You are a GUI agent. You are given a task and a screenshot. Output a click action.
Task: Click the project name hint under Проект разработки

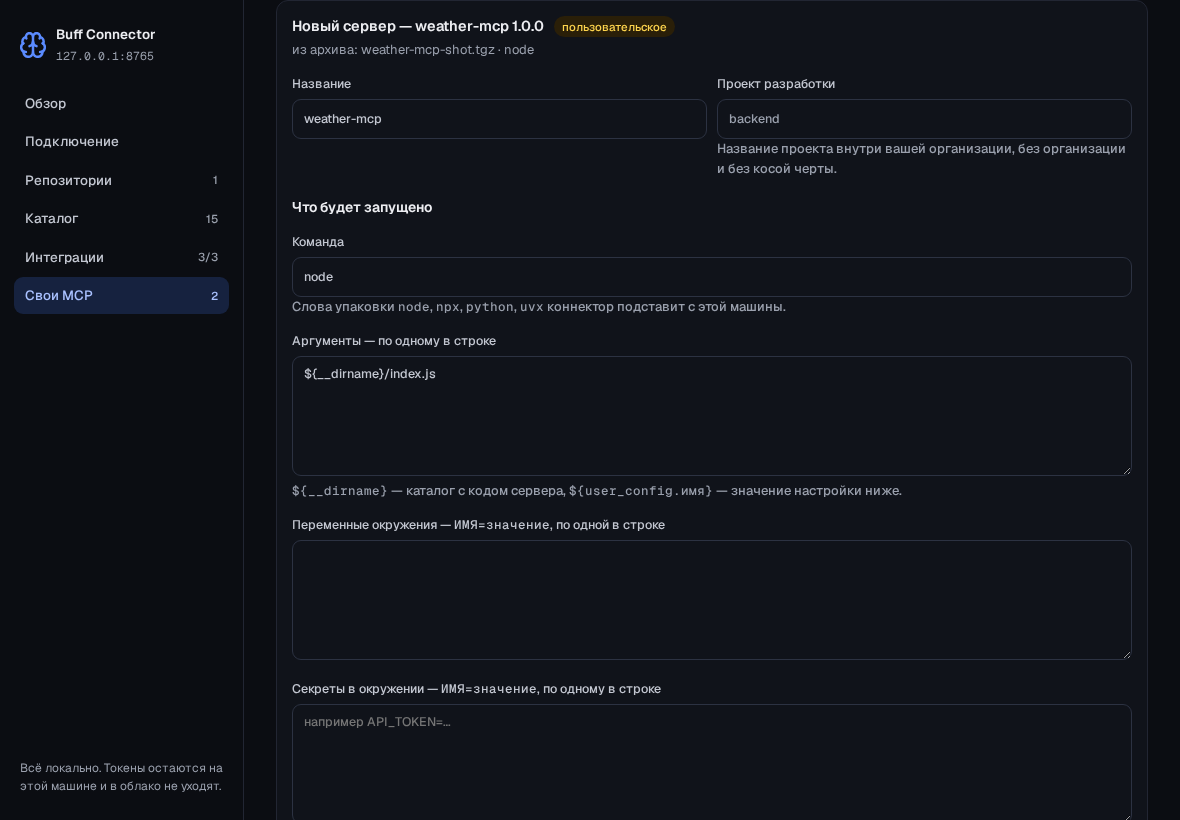tap(922, 159)
